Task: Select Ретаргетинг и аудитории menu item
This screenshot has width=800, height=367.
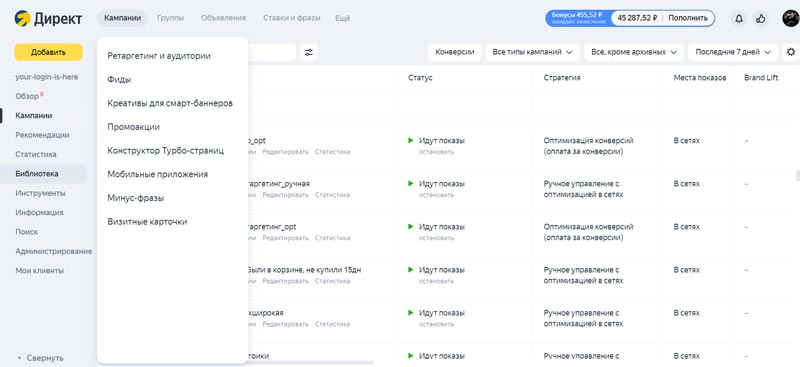Action: click(159, 56)
